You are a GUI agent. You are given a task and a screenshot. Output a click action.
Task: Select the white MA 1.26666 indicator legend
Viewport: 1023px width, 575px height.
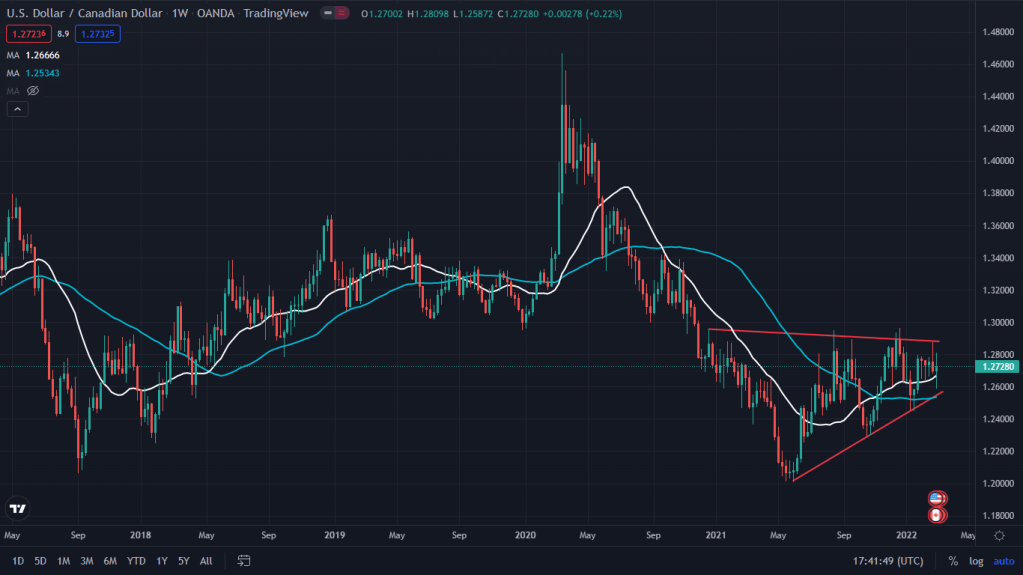pyautogui.click(x=33, y=55)
